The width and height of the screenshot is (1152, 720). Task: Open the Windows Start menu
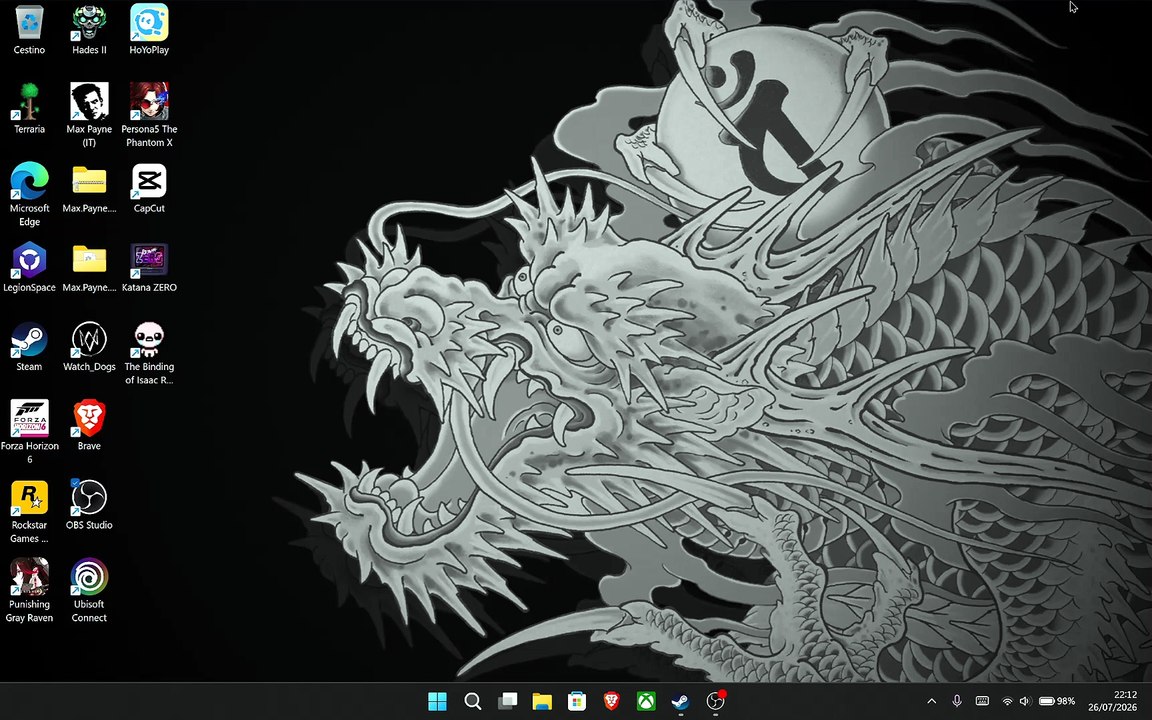click(437, 702)
